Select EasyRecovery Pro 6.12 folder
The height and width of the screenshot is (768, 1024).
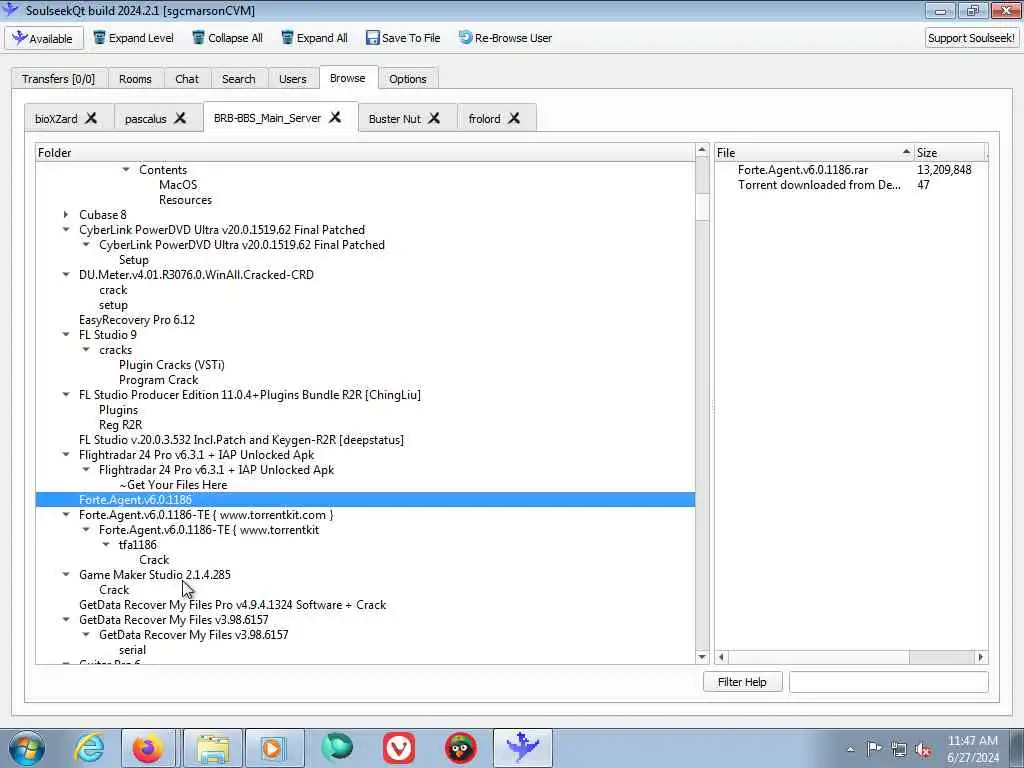click(136, 320)
